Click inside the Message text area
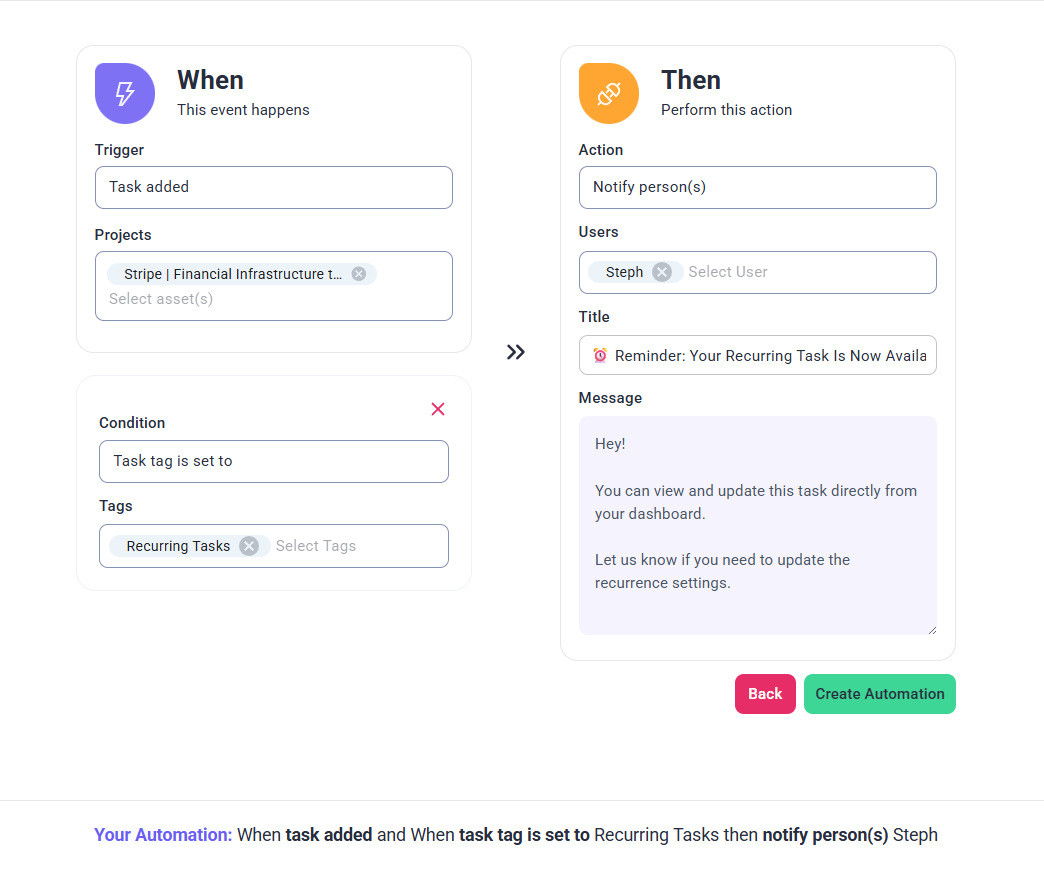This screenshot has height=869, width=1044. 757,525
